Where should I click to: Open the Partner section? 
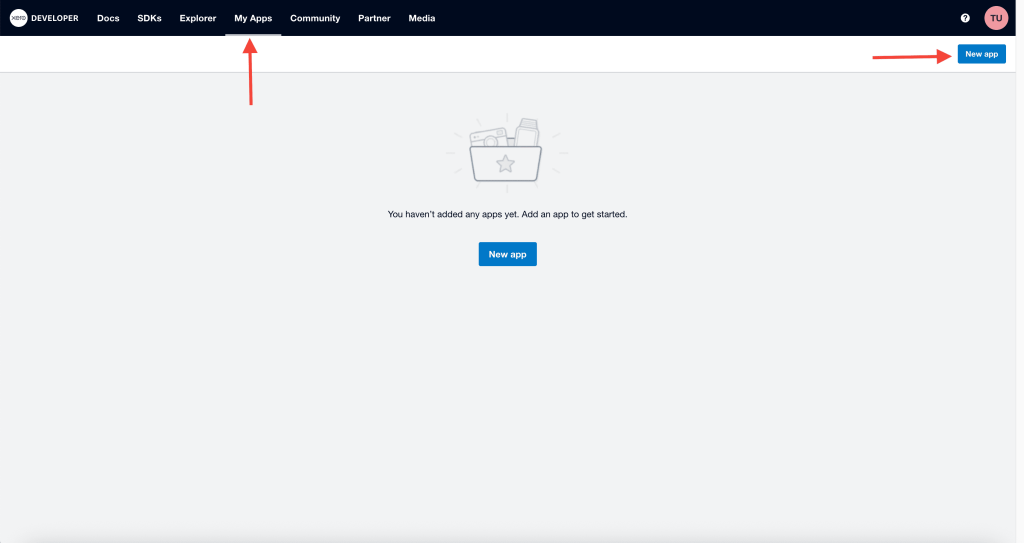point(374,18)
